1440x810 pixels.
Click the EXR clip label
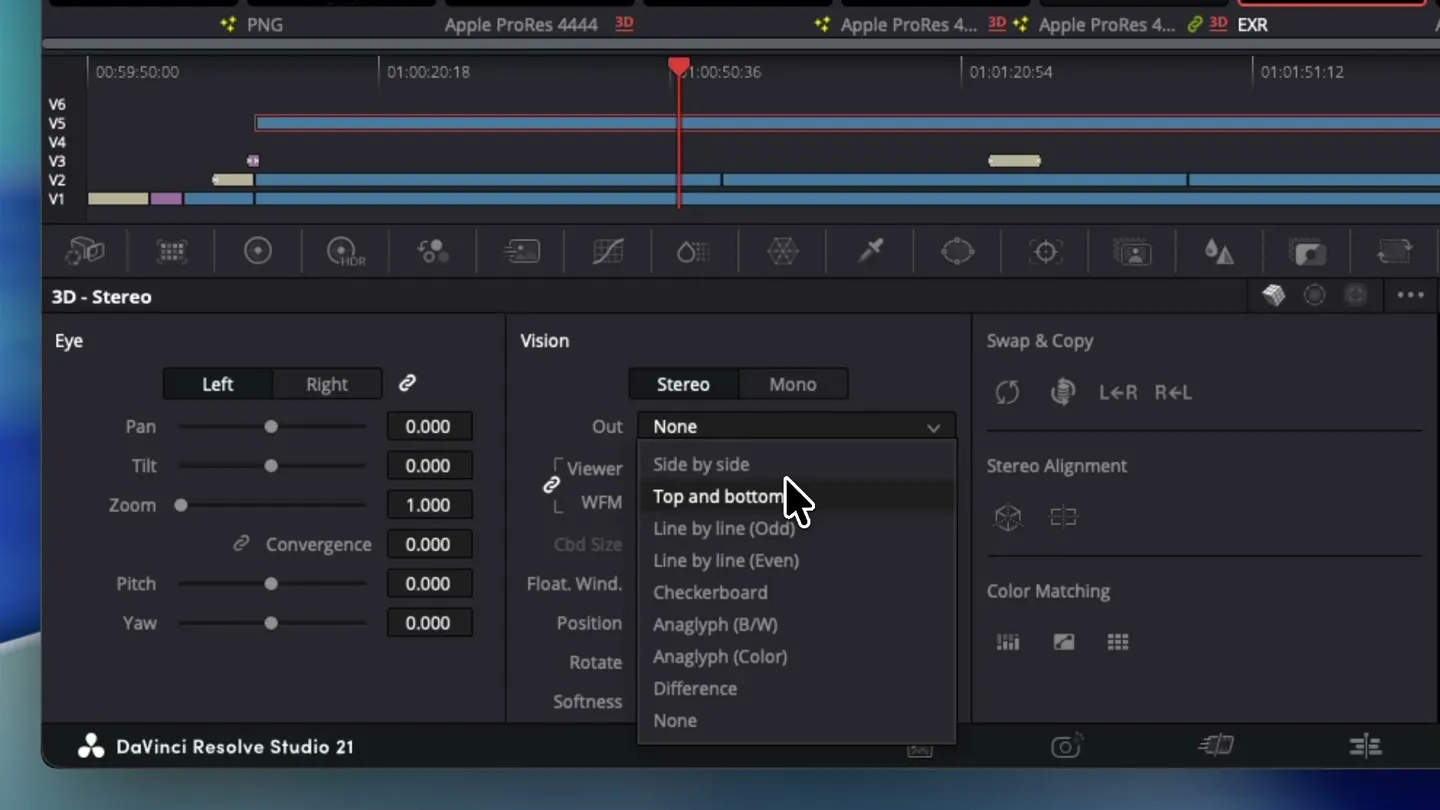coord(1252,24)
